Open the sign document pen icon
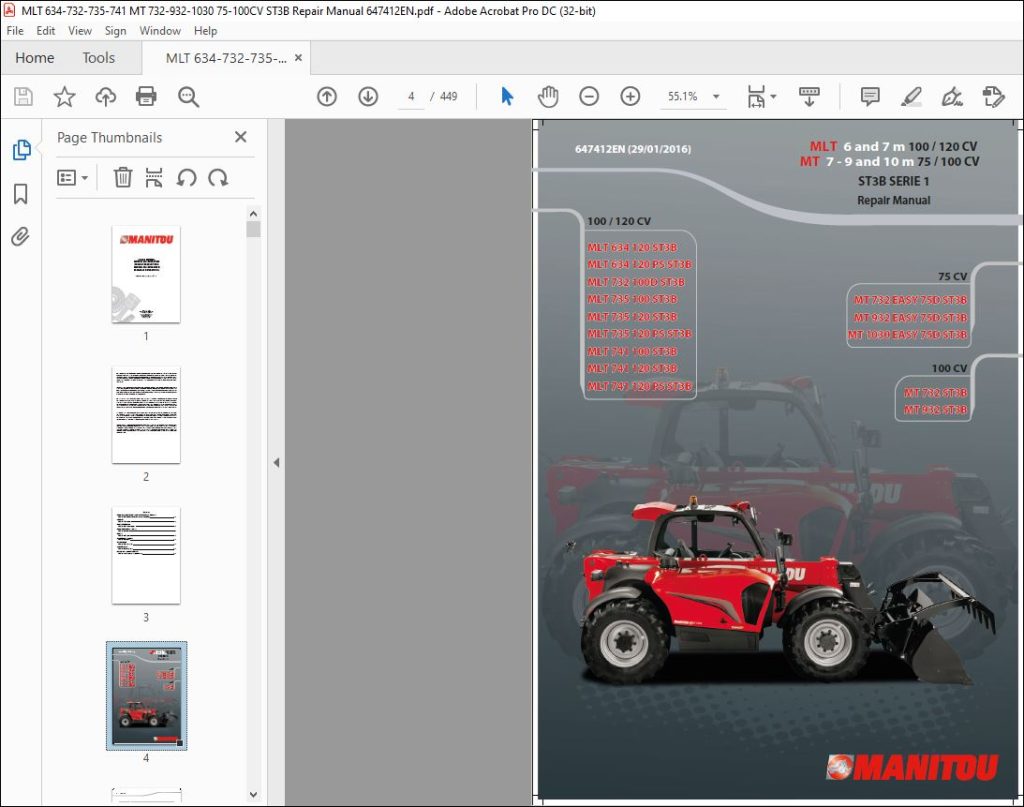This screenshot has width=1024, height=807. [x=952, y=97]
